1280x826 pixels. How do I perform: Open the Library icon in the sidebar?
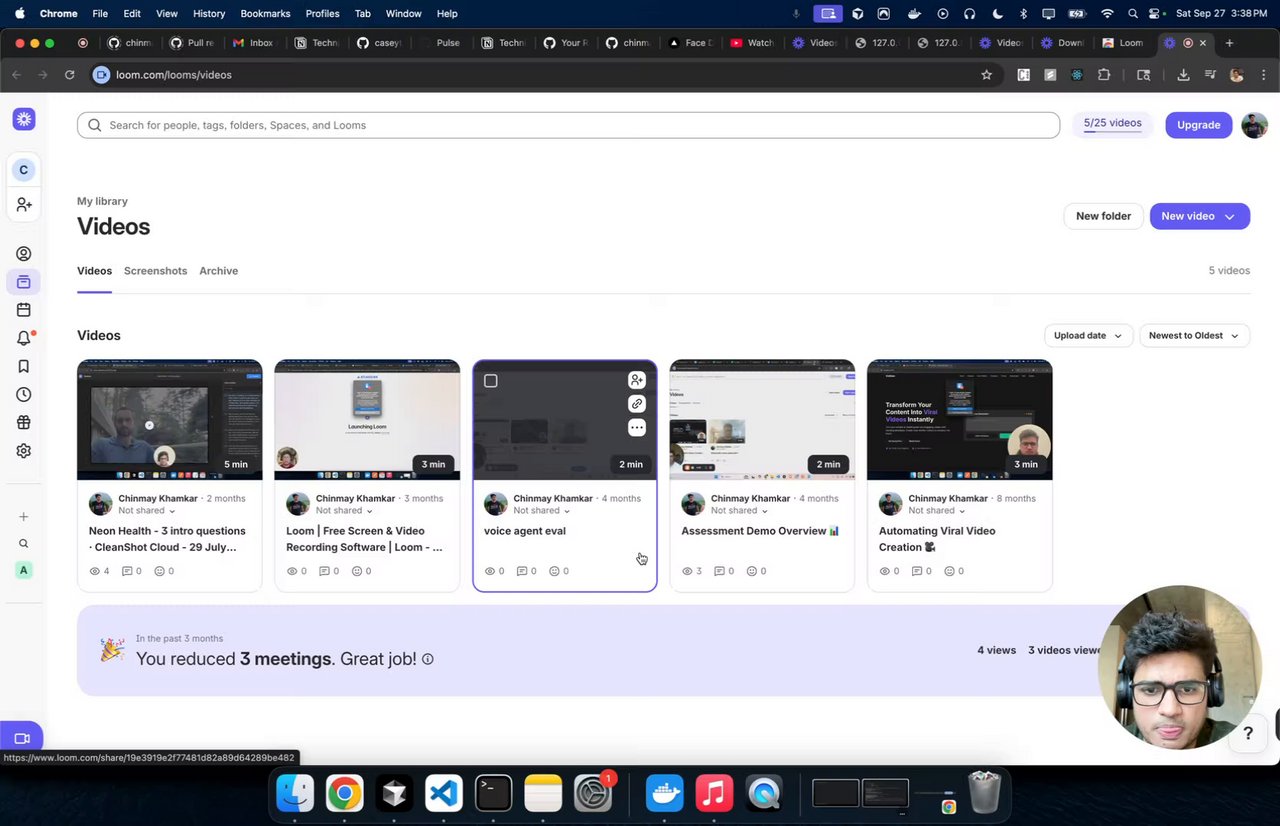point(24,282)
